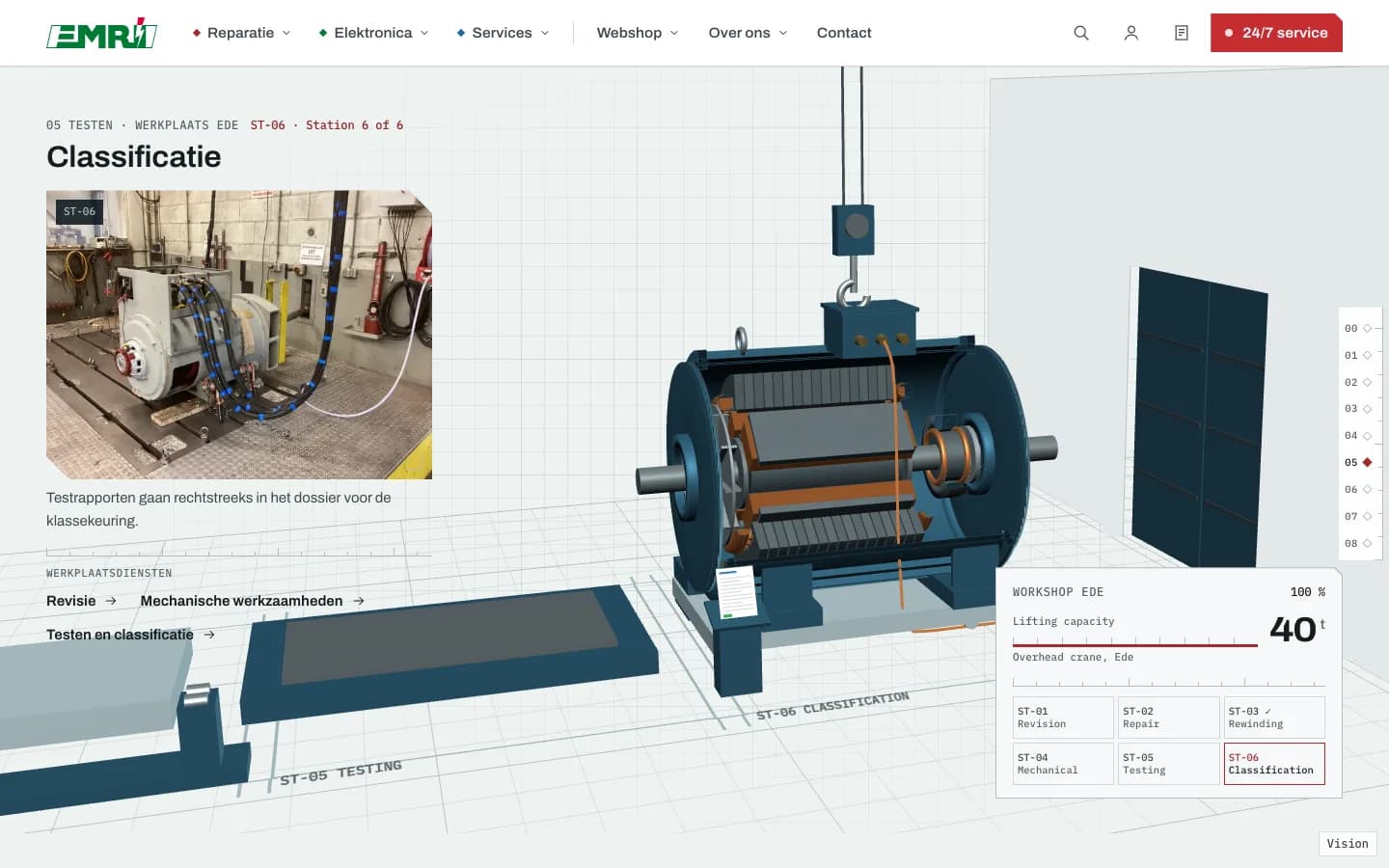Select the ST-04 Mechanical station

tap(1063, 764)
